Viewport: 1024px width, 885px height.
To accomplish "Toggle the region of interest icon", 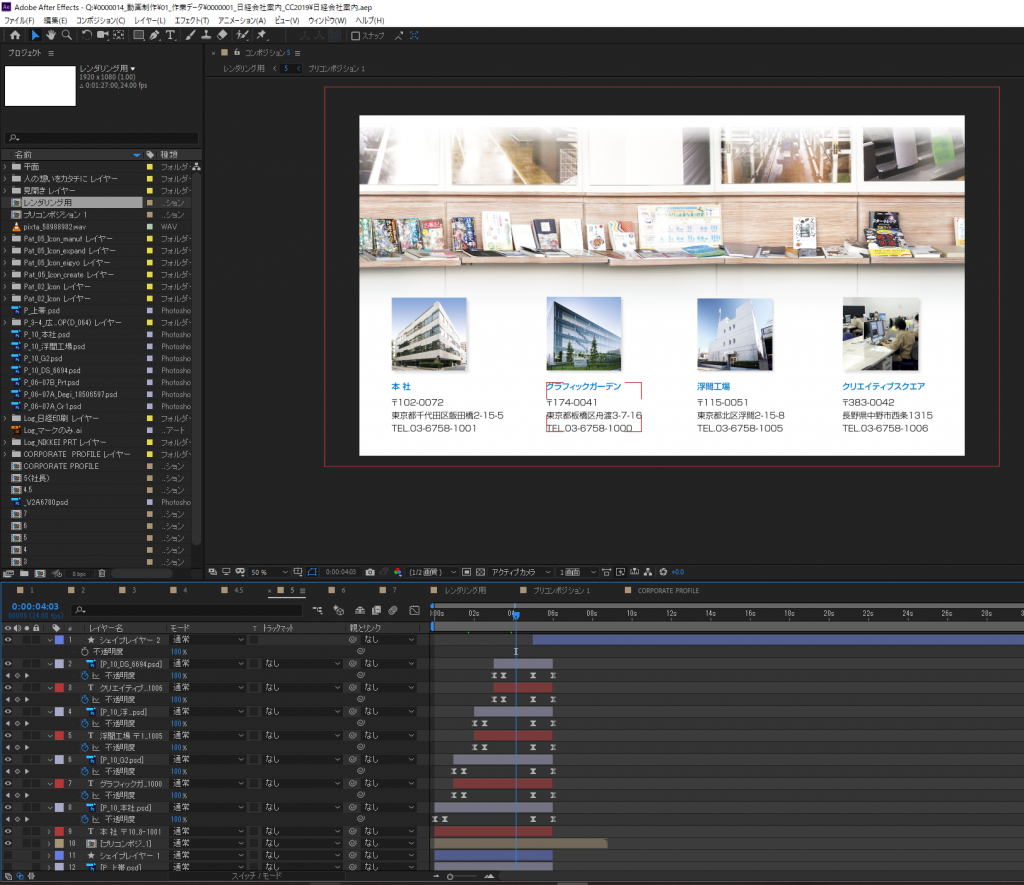I will (466, 572).
